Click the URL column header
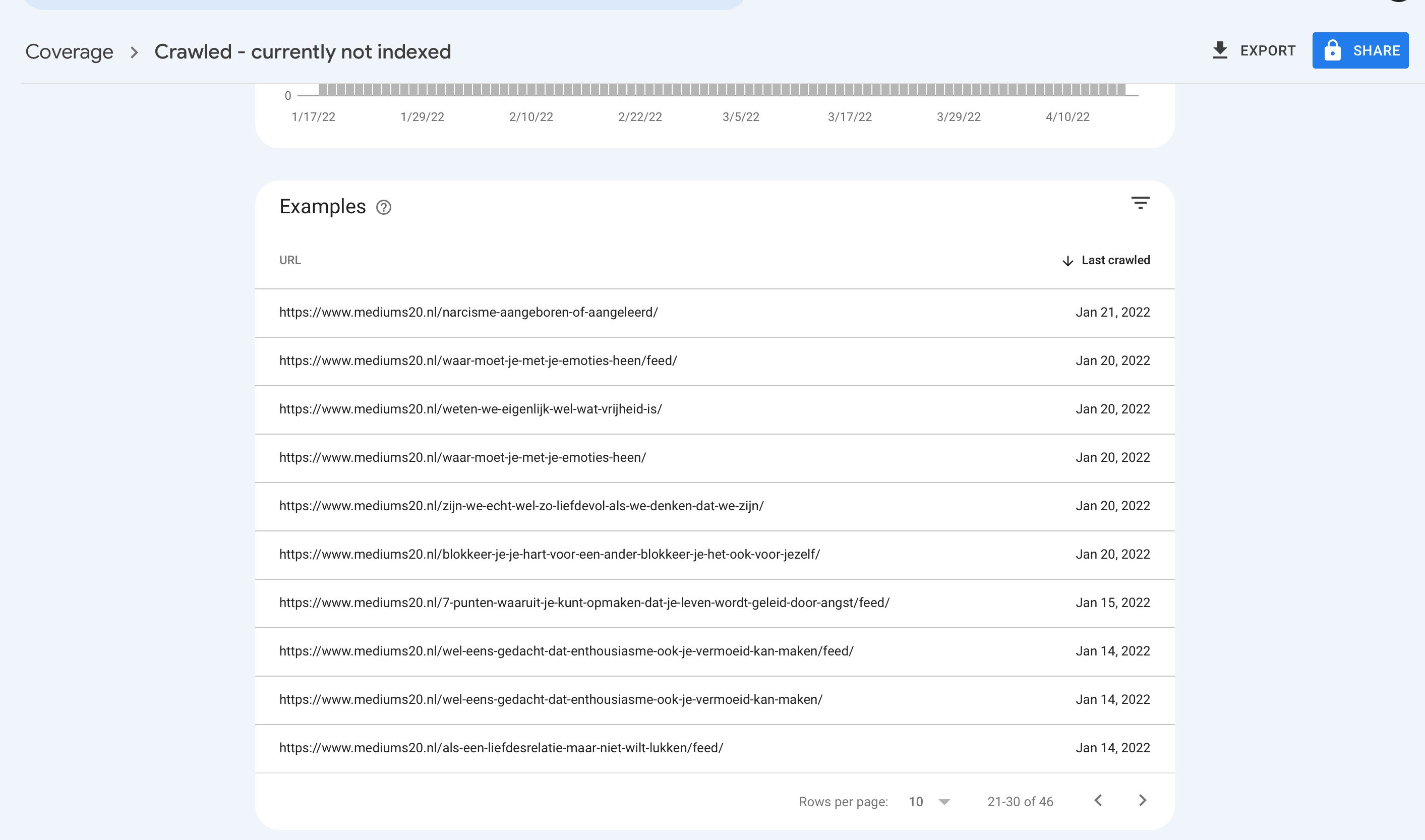This screenshot has width=1425, height=840. click(290, 260)
